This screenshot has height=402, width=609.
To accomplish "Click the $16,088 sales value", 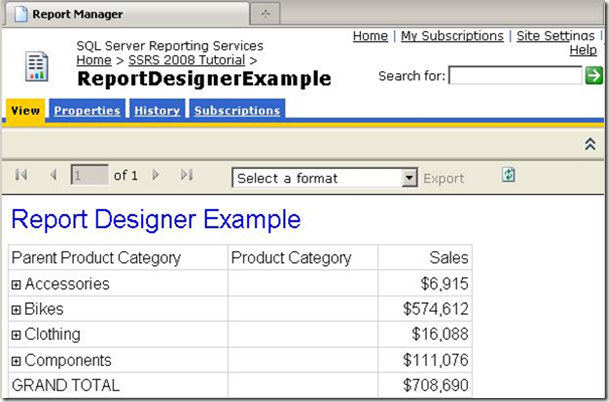I will (x=440, y=334).
